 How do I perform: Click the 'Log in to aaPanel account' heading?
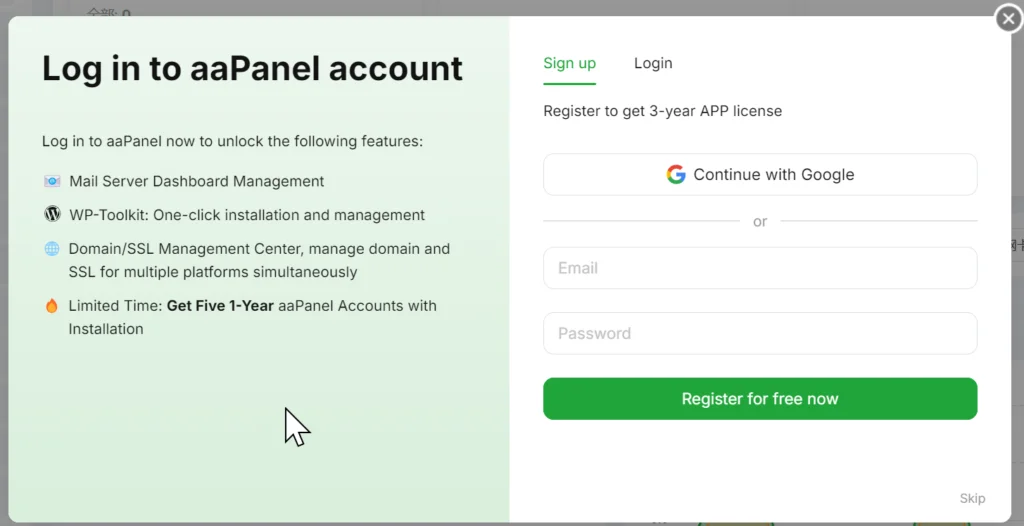(x=252, y=68)
